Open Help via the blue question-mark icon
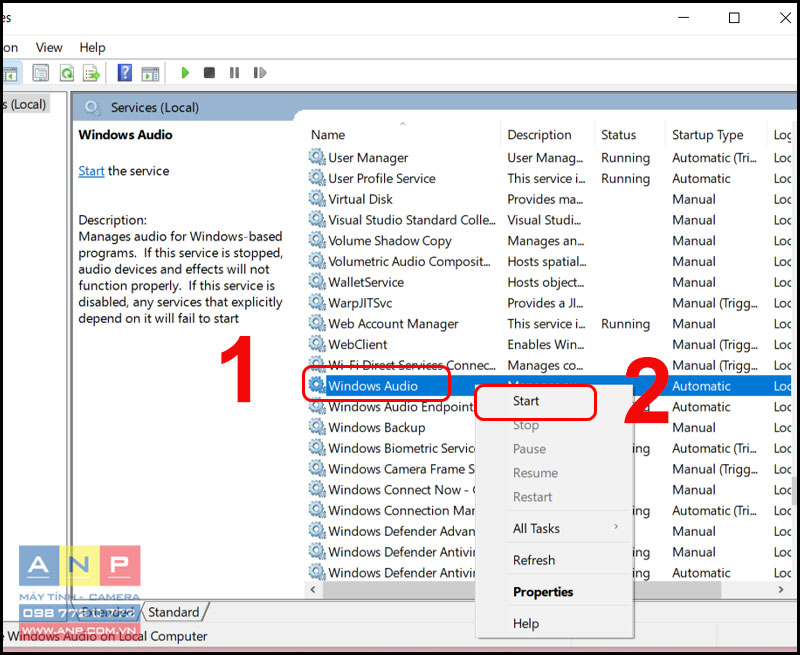 coord(124,73)
